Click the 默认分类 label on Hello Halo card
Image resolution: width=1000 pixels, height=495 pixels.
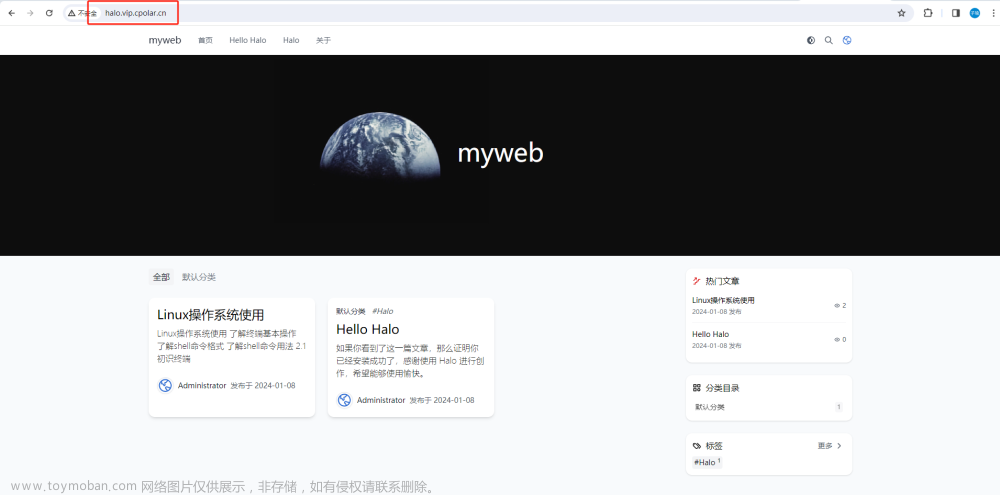pos(351,311)
